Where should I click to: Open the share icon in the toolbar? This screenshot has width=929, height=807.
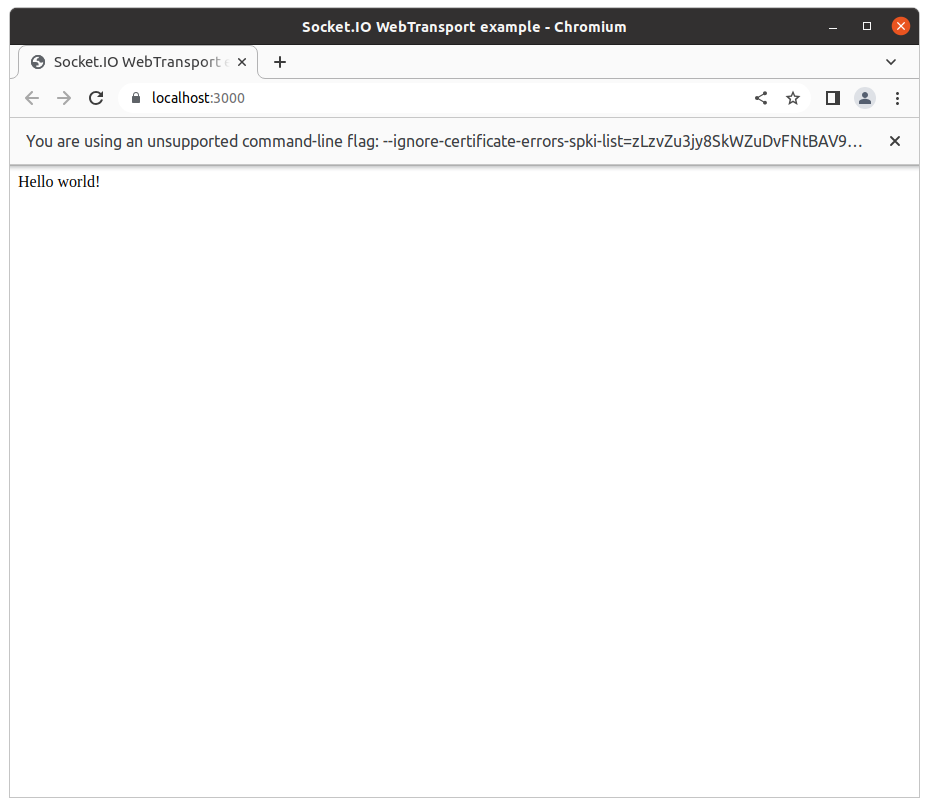pyautogui.click(x=761, y=98)
